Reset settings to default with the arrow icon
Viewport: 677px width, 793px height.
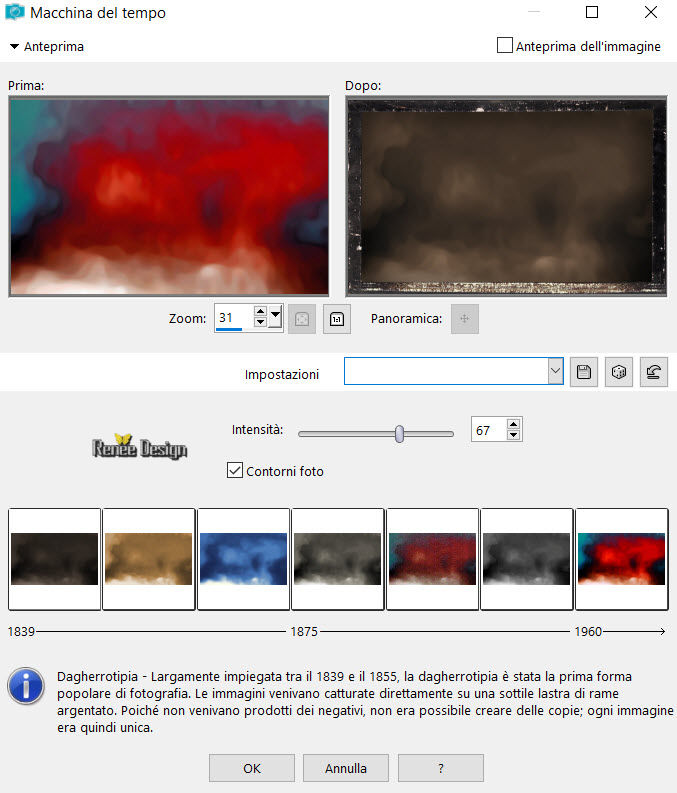point(654,372)
